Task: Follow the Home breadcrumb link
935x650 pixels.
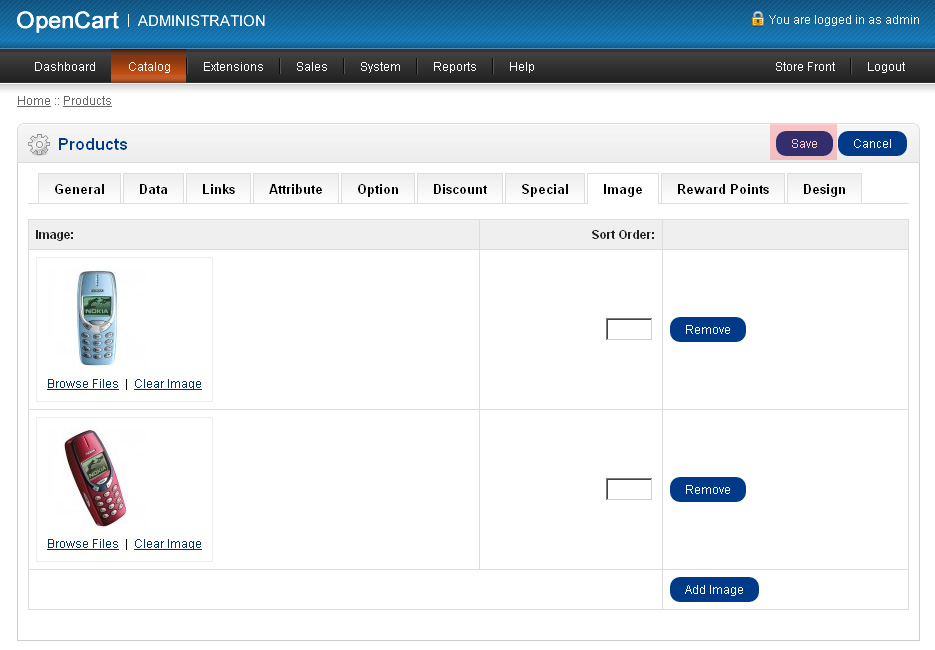Action: (34, 101)
